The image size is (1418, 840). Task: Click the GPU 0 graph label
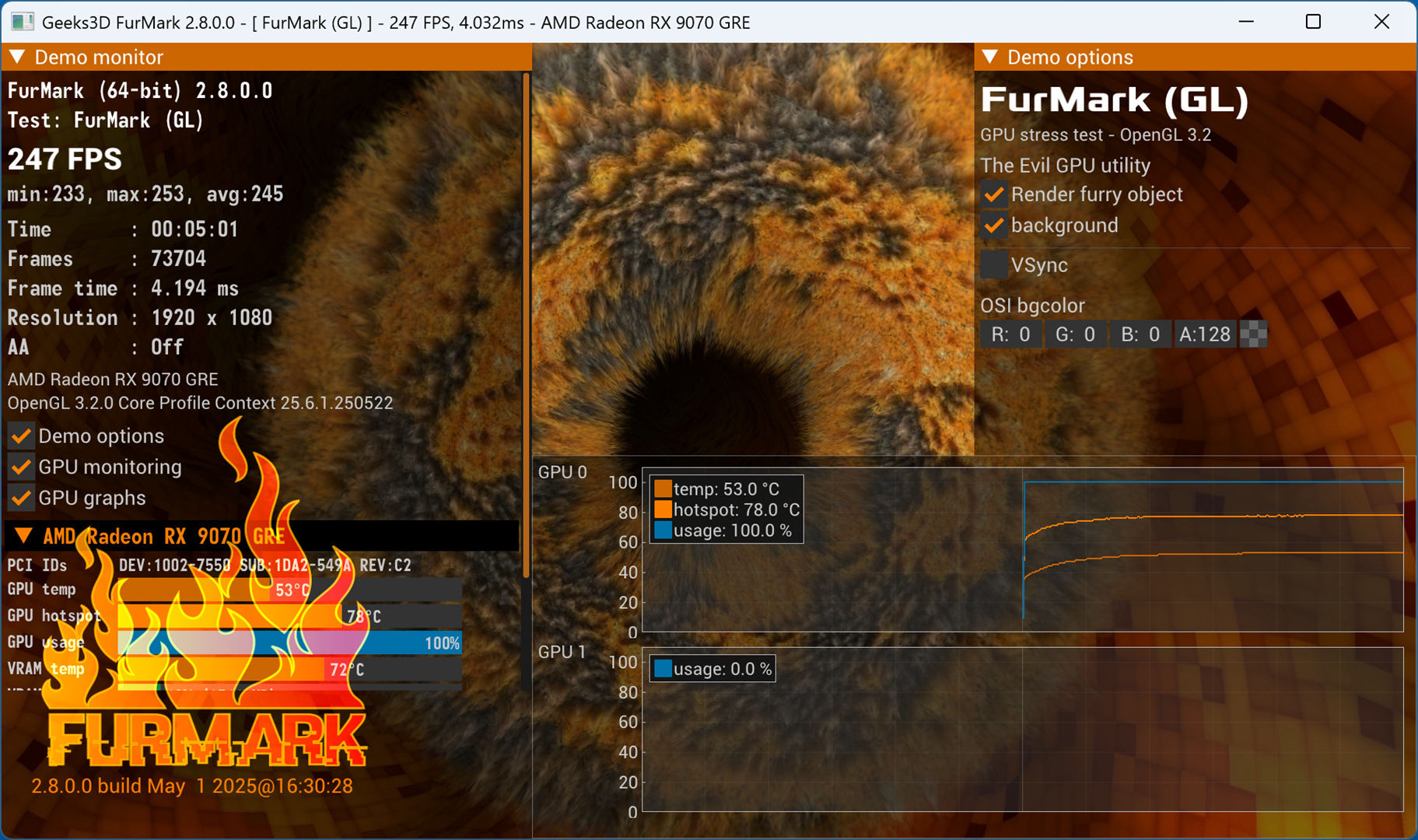pyautogui.click(x=562, y=472)
